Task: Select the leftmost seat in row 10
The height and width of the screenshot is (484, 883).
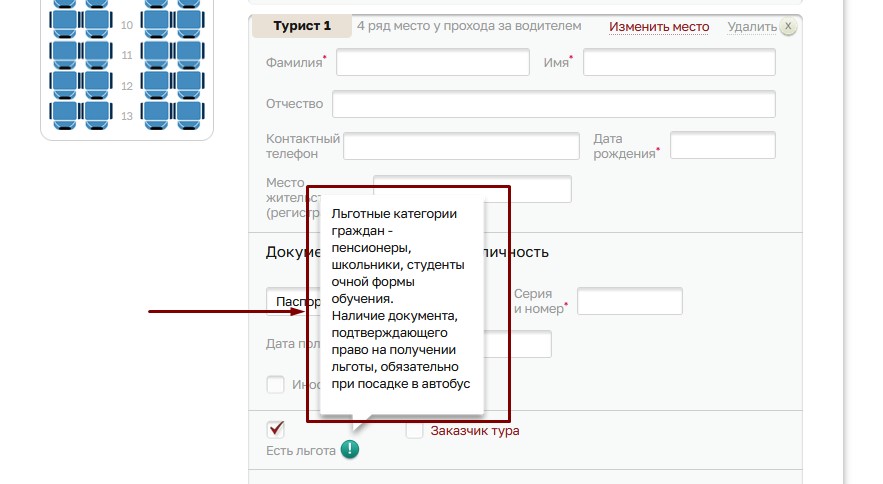Action: coord(66,21)
